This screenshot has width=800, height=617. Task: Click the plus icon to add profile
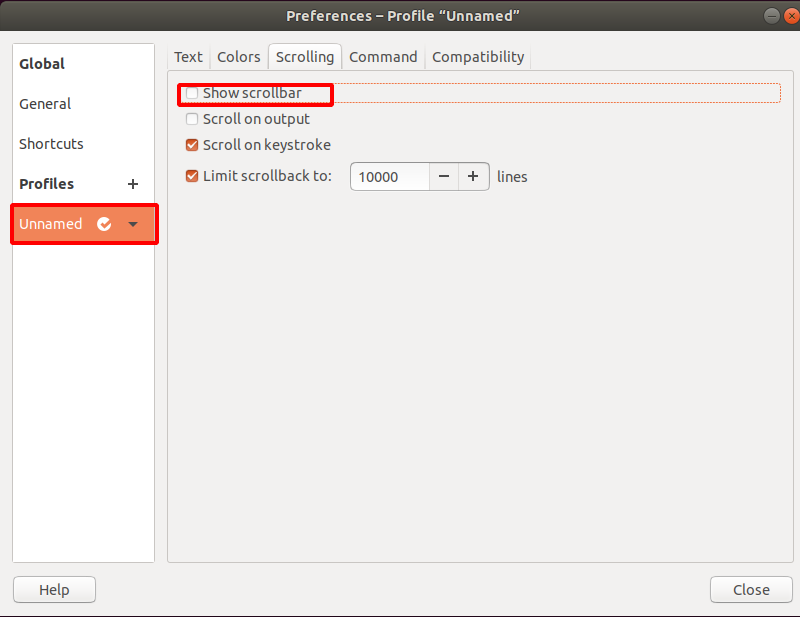[133, 184]
